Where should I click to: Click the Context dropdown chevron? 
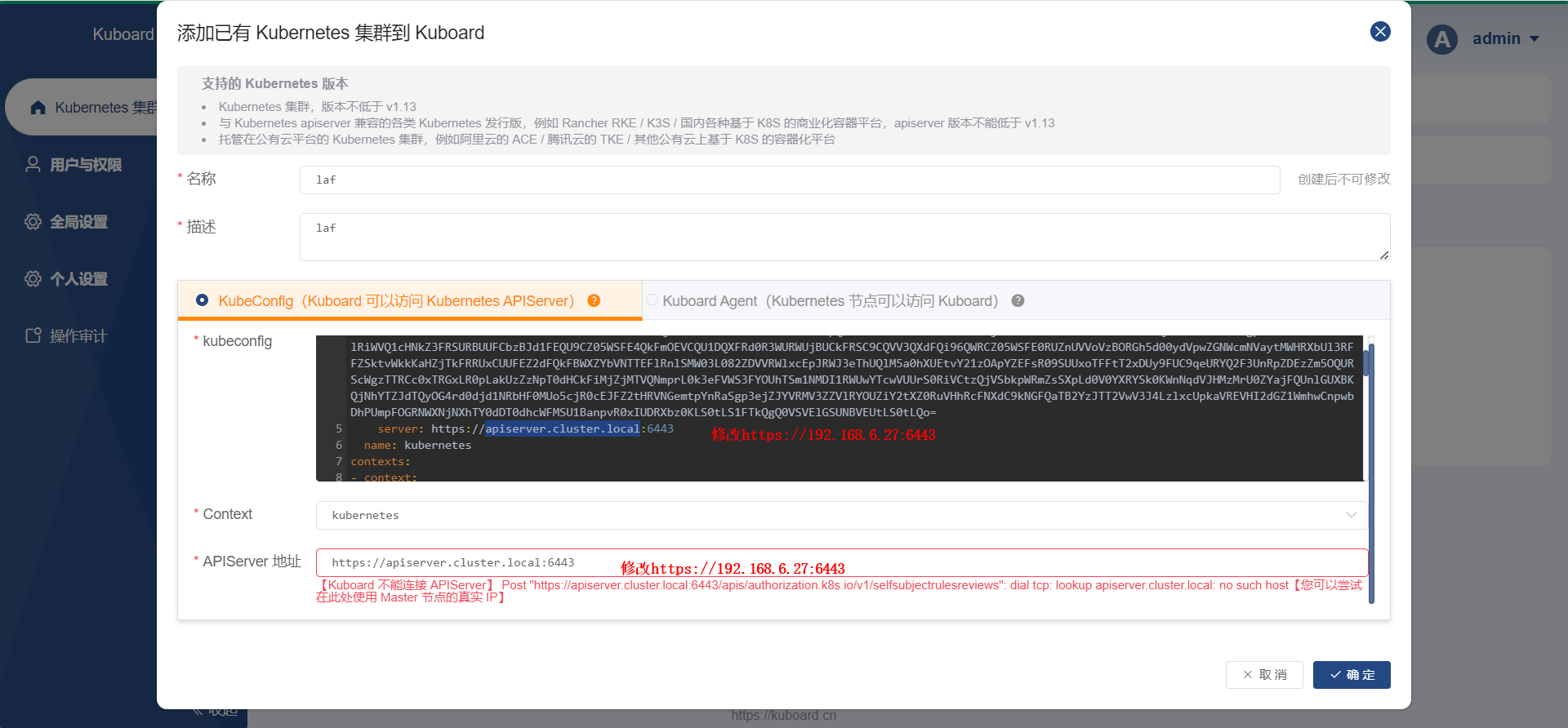tap(1351, 515)
